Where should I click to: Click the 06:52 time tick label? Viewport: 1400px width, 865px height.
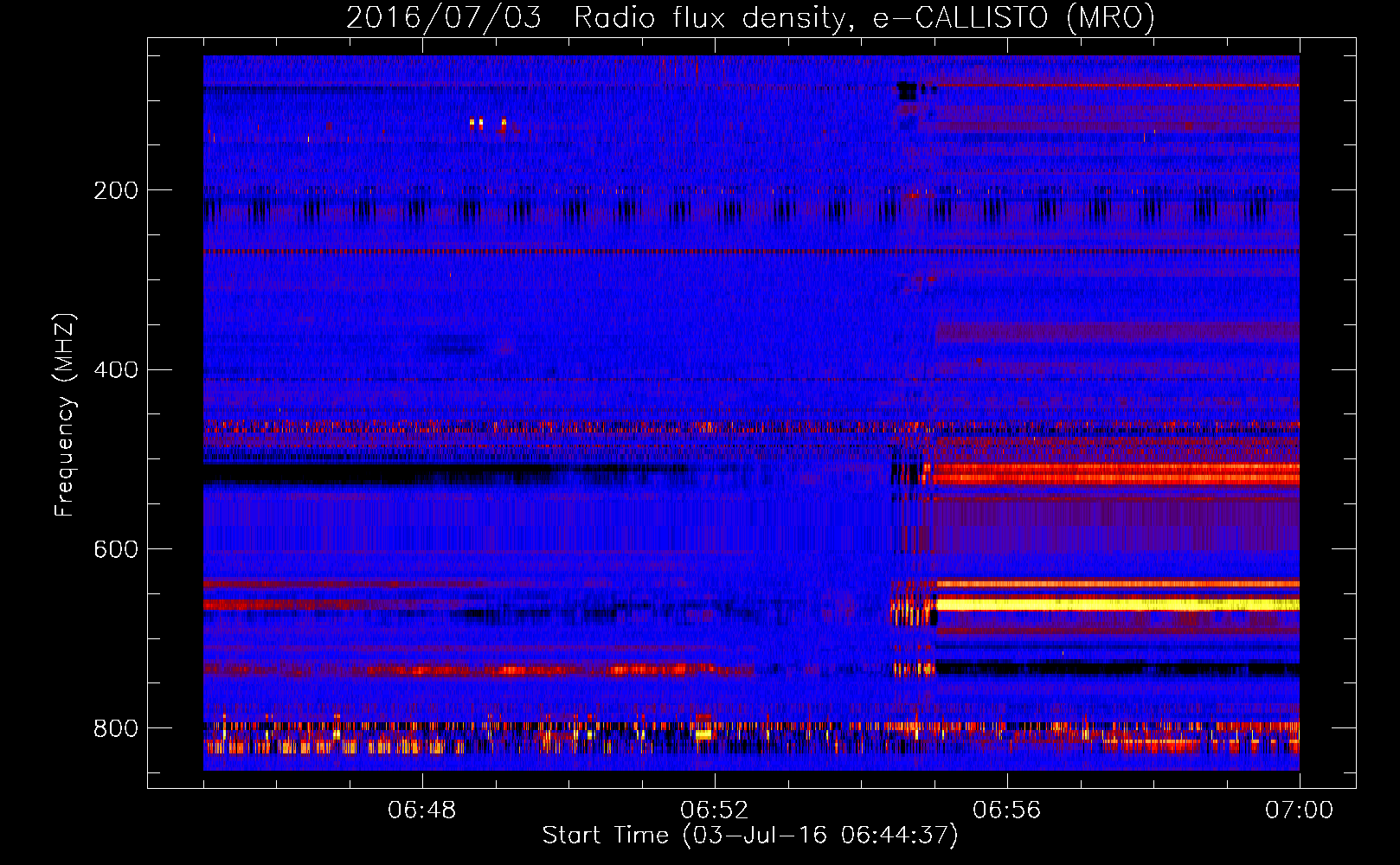pos(715,811)
